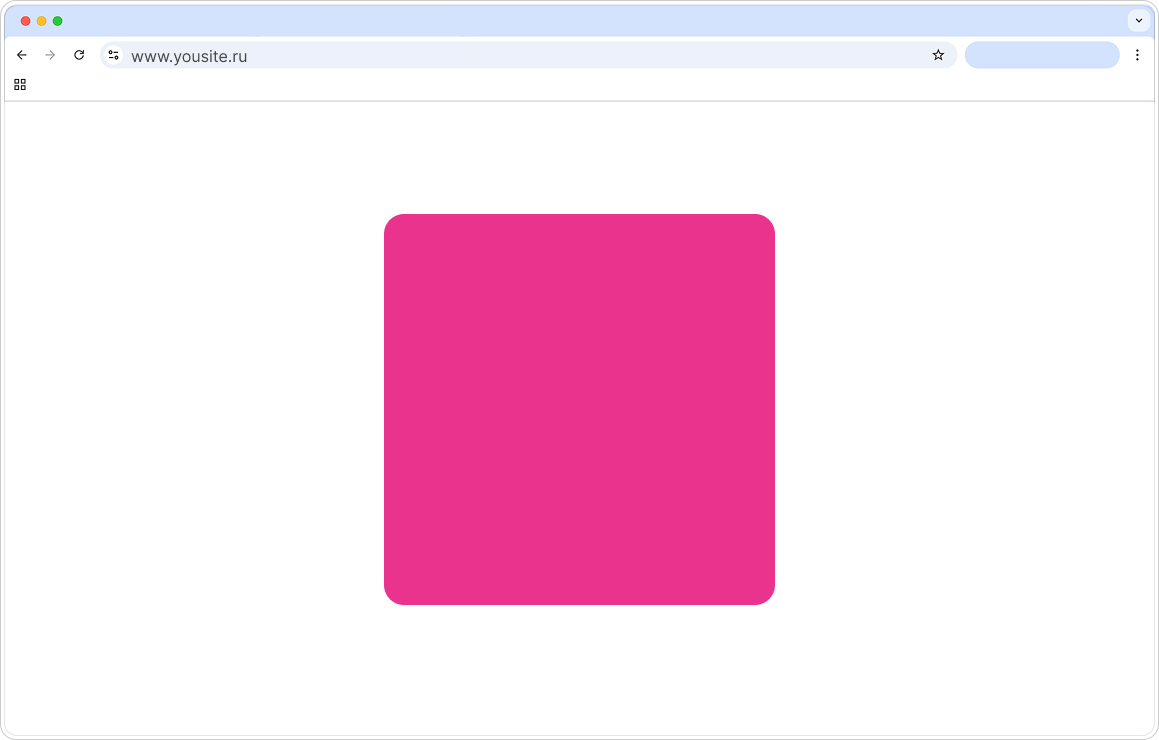Click the www.yousite.ru address text

(189, 56)
